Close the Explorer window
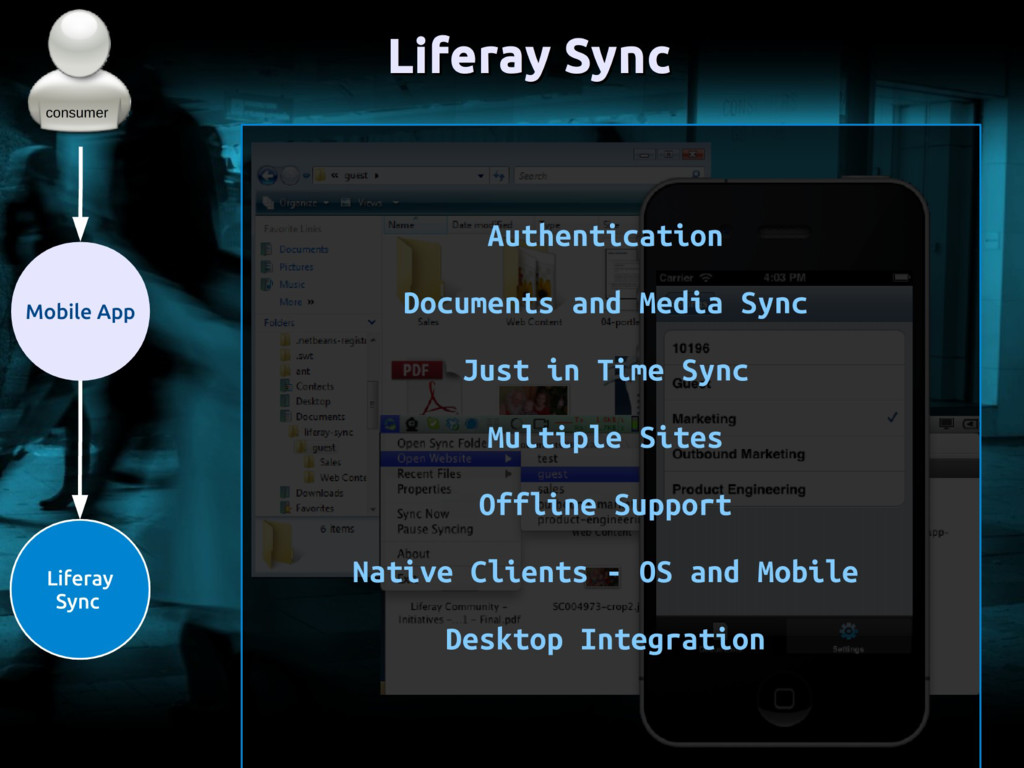This screenshot has height=768, width=1024. click(x=693, y=155)
